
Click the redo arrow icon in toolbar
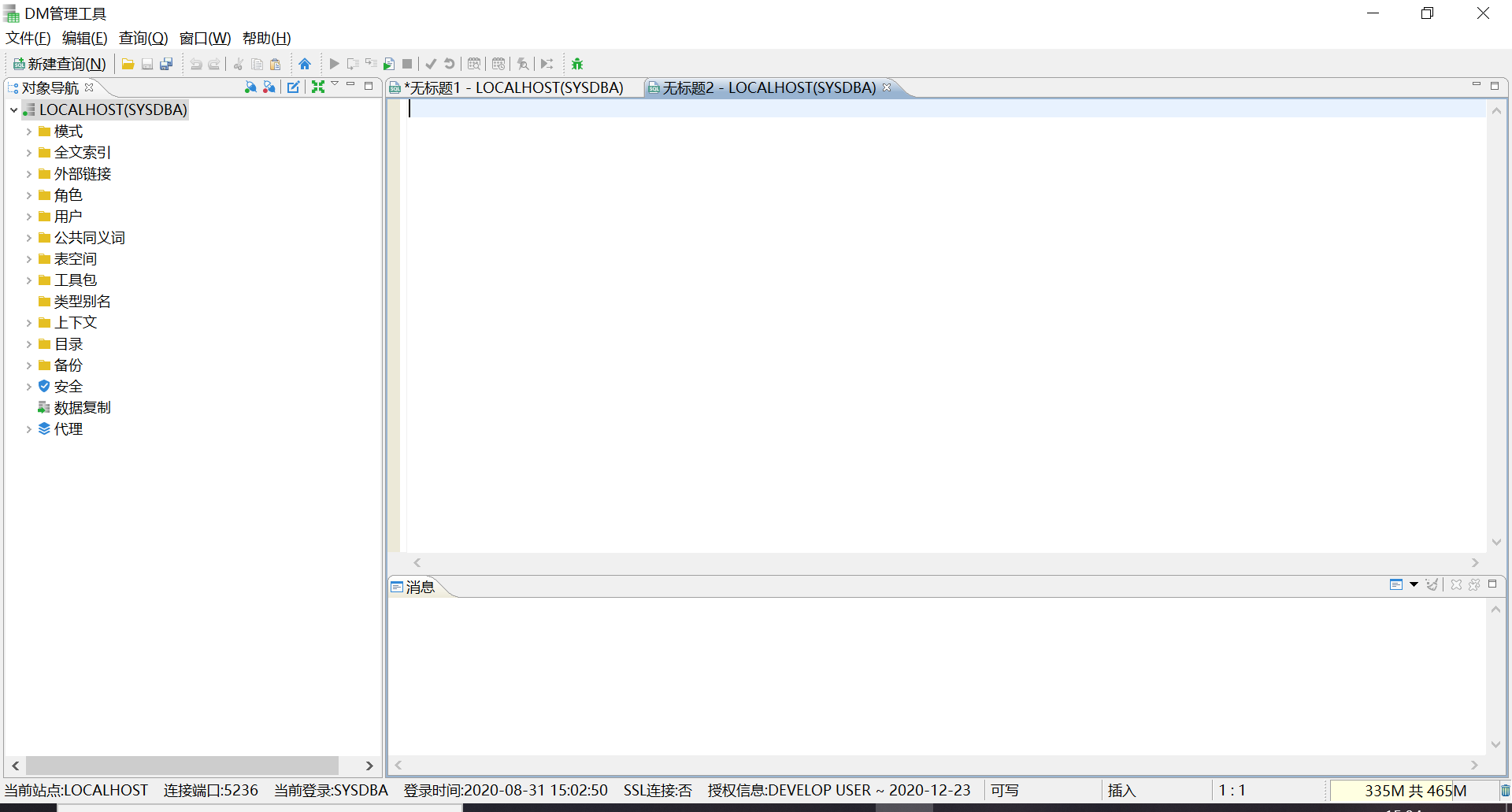(214, 64)
